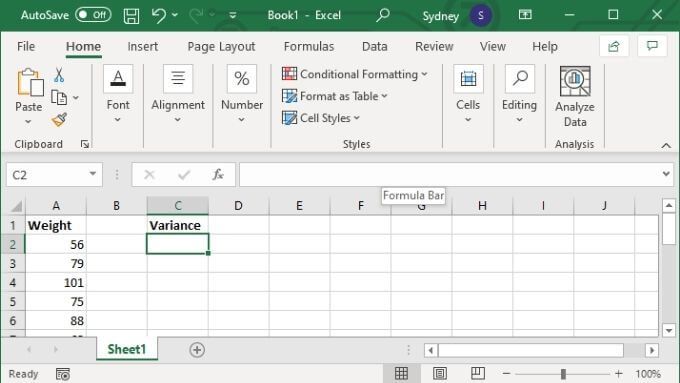The image size is (680, 383).
Task: Open the Help tab
Action: 545,46
